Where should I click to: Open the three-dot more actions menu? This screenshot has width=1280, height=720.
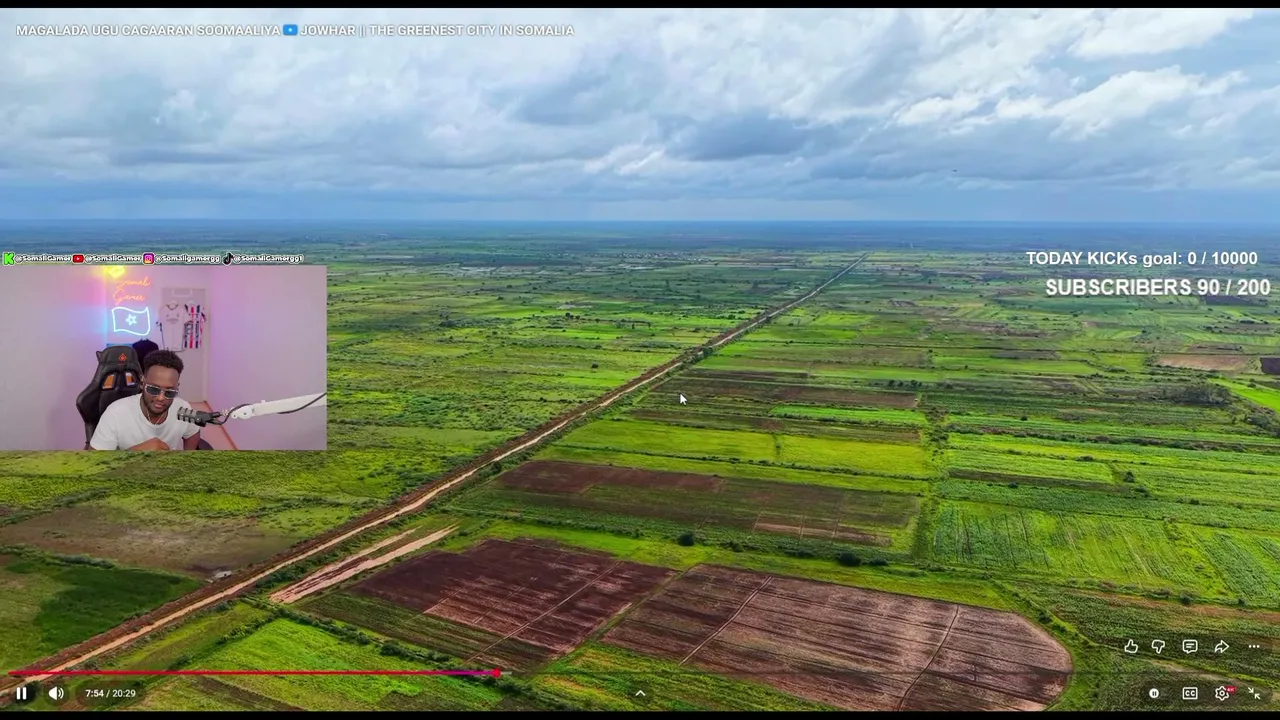click(1254, 647)
